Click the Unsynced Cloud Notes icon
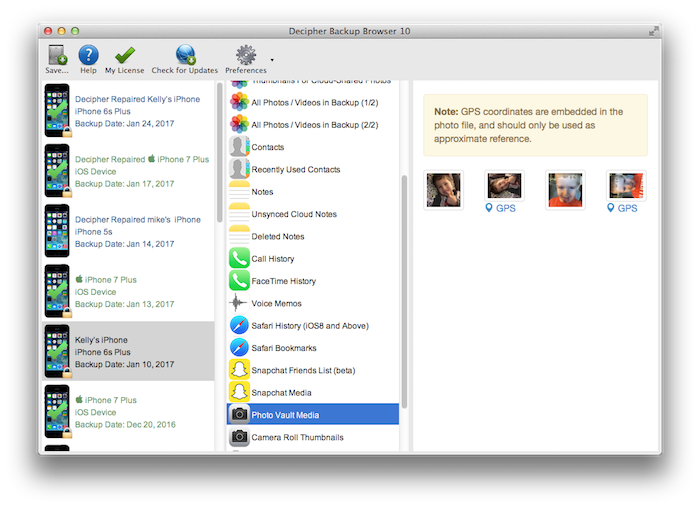 [239, 214]
